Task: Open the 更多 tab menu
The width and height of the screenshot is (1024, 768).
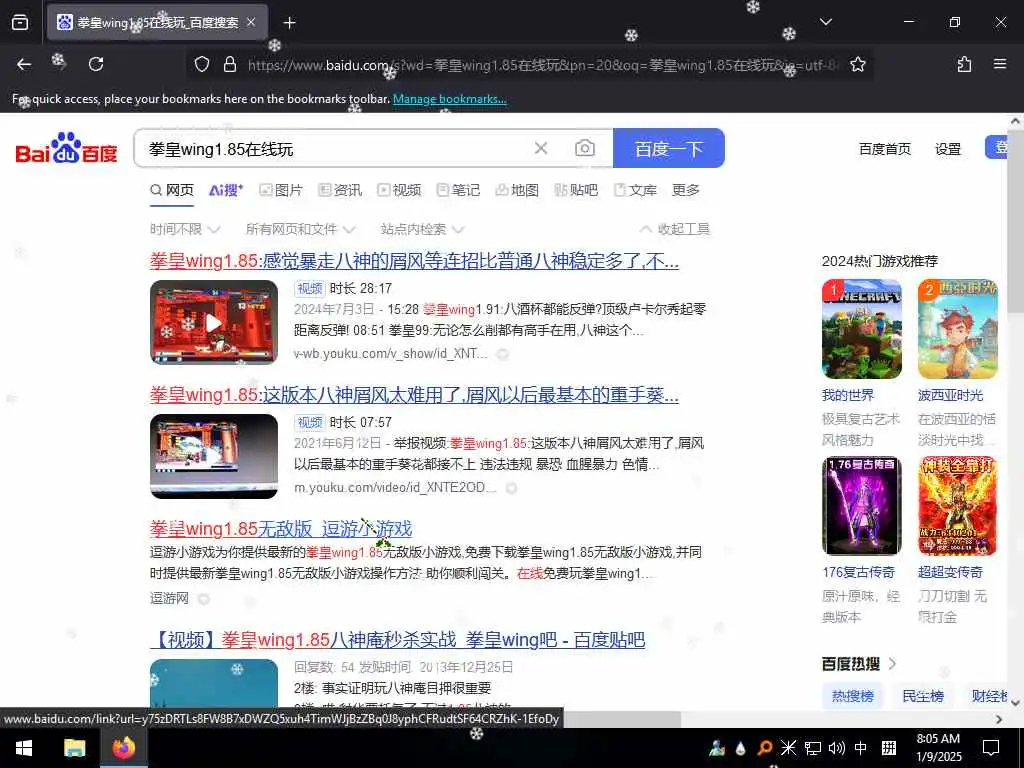Action: [x=686, y=190]
